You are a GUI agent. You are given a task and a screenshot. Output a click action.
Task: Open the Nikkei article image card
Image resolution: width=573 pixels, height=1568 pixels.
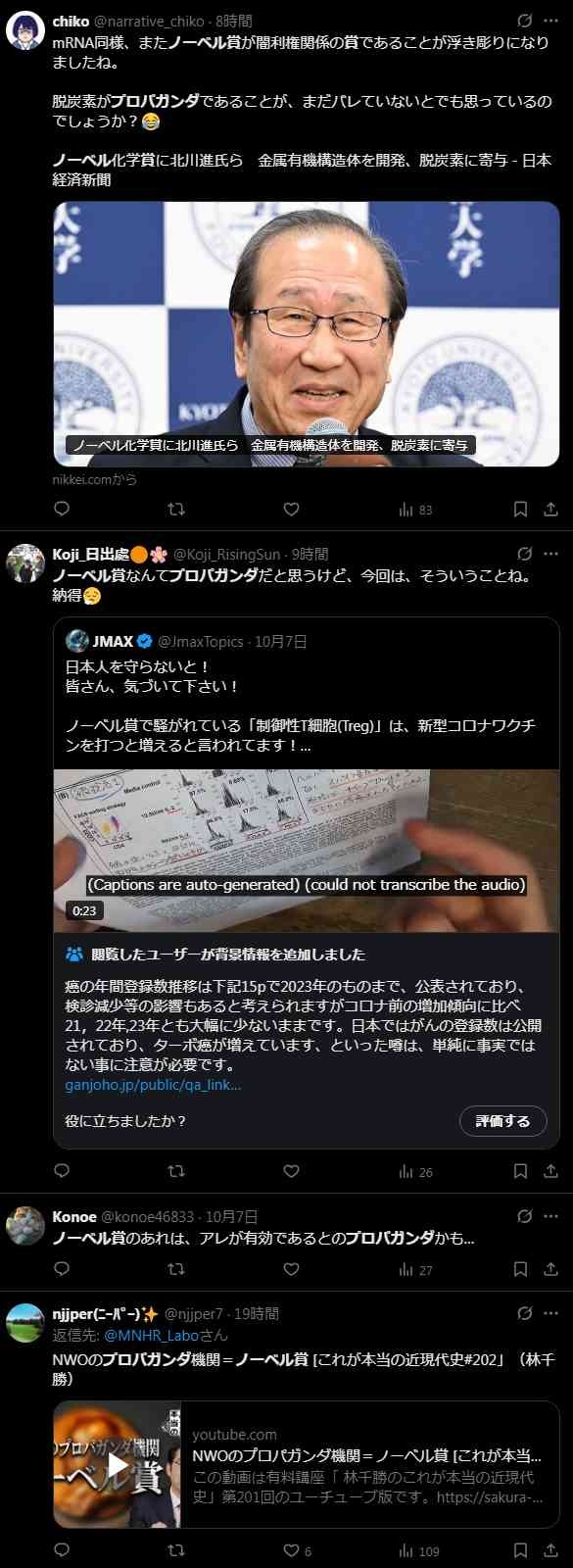(x=307, y=334)
